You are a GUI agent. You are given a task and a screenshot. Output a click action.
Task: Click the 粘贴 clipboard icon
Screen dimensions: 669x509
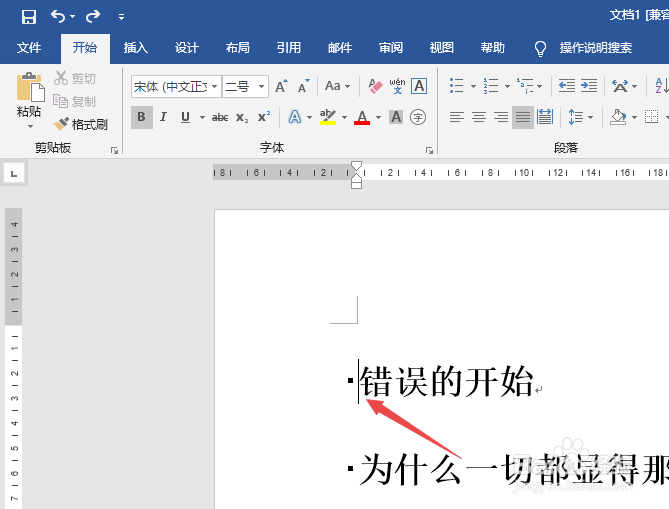tap(30, 87)
